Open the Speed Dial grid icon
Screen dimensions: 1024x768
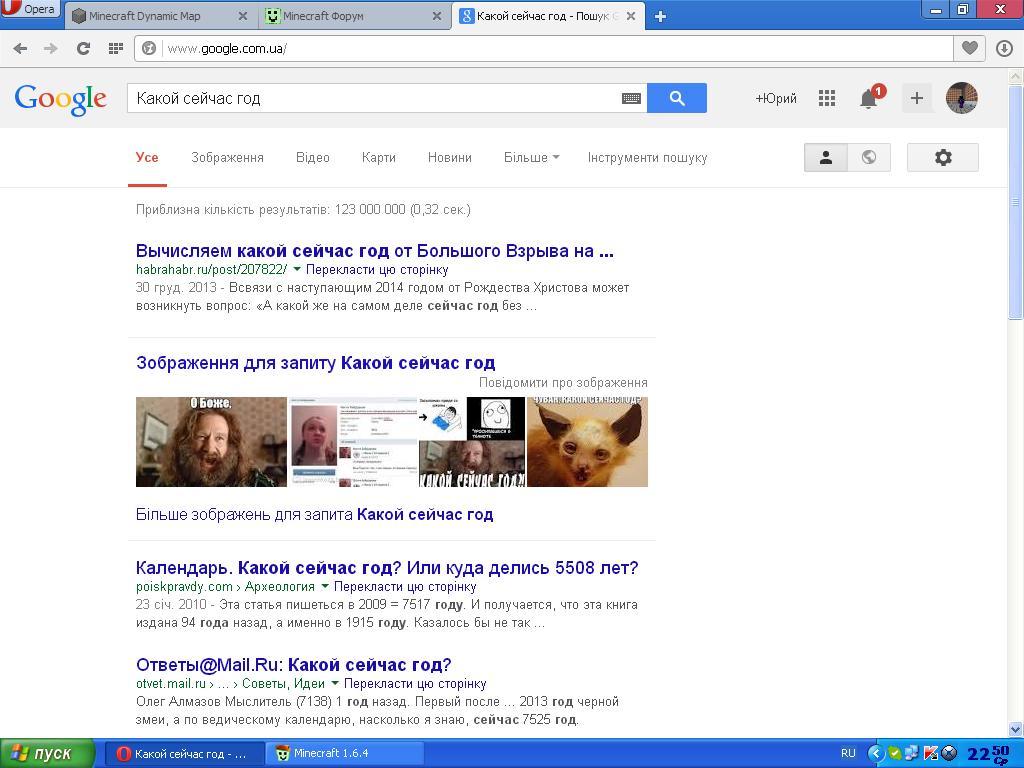click(116, 48)
